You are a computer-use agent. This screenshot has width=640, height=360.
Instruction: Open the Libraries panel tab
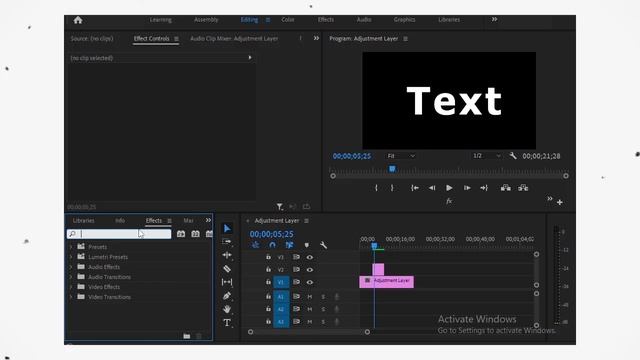(83, 220)
